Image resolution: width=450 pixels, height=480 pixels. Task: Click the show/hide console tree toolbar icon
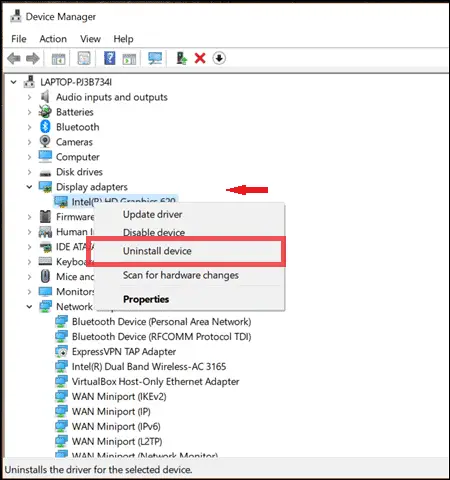click(x=59, y=59)
